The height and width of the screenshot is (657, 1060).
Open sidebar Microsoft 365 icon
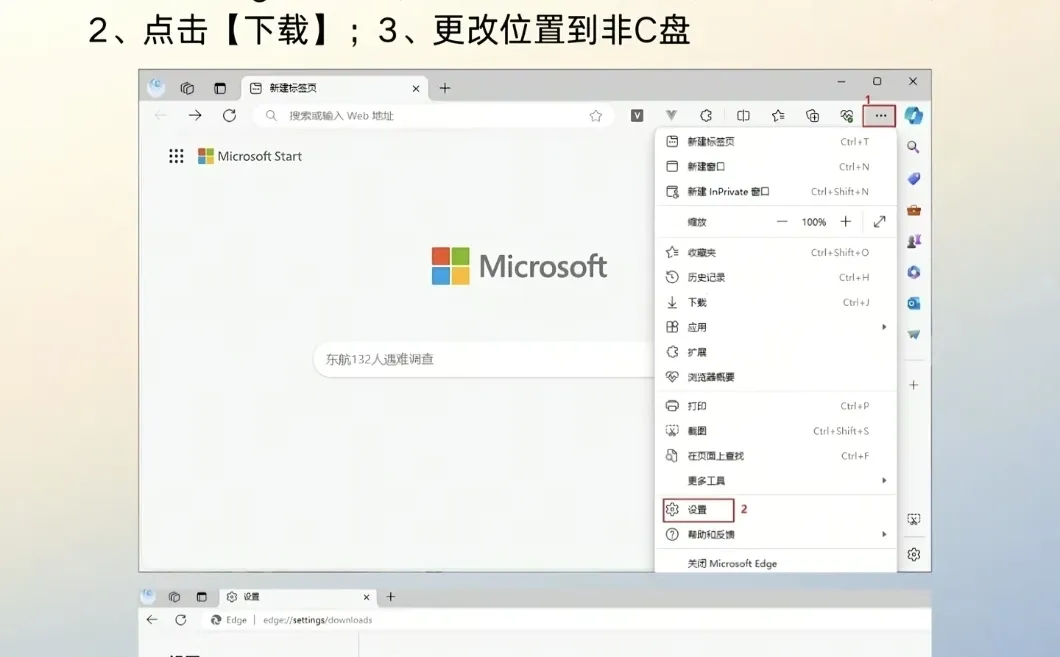point(913,272)
